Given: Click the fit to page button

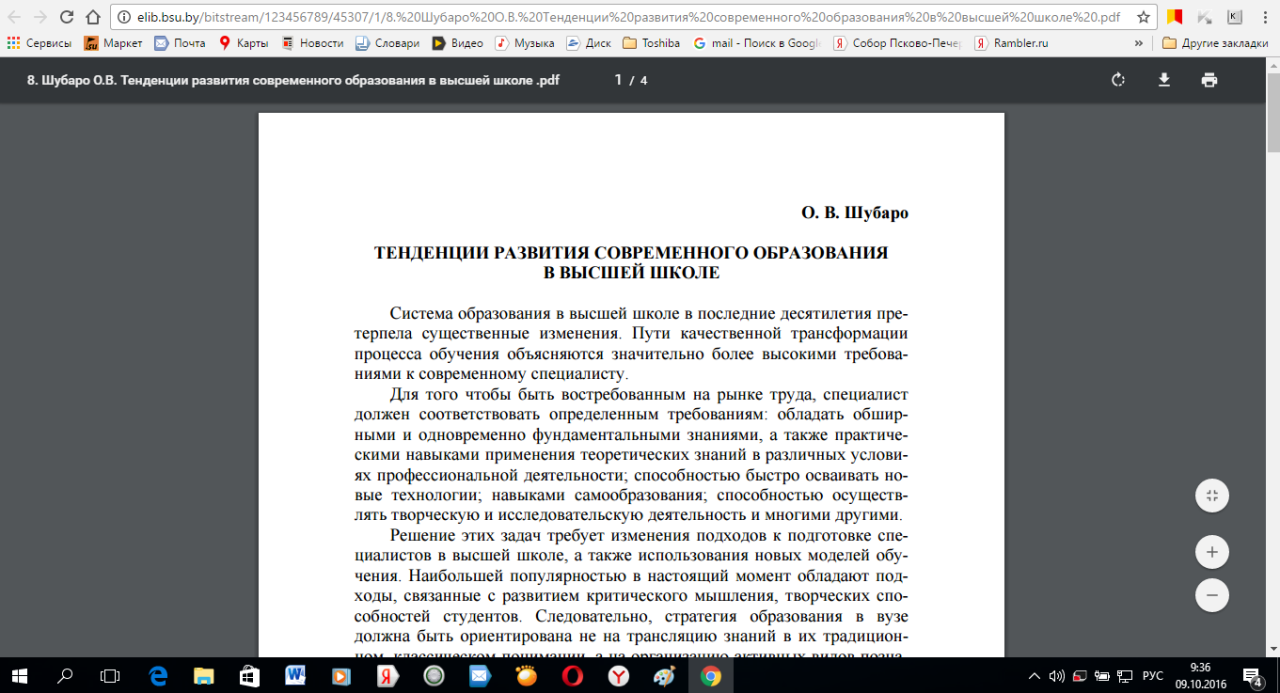Looking at the screenshot, I should pos(1212,495).
